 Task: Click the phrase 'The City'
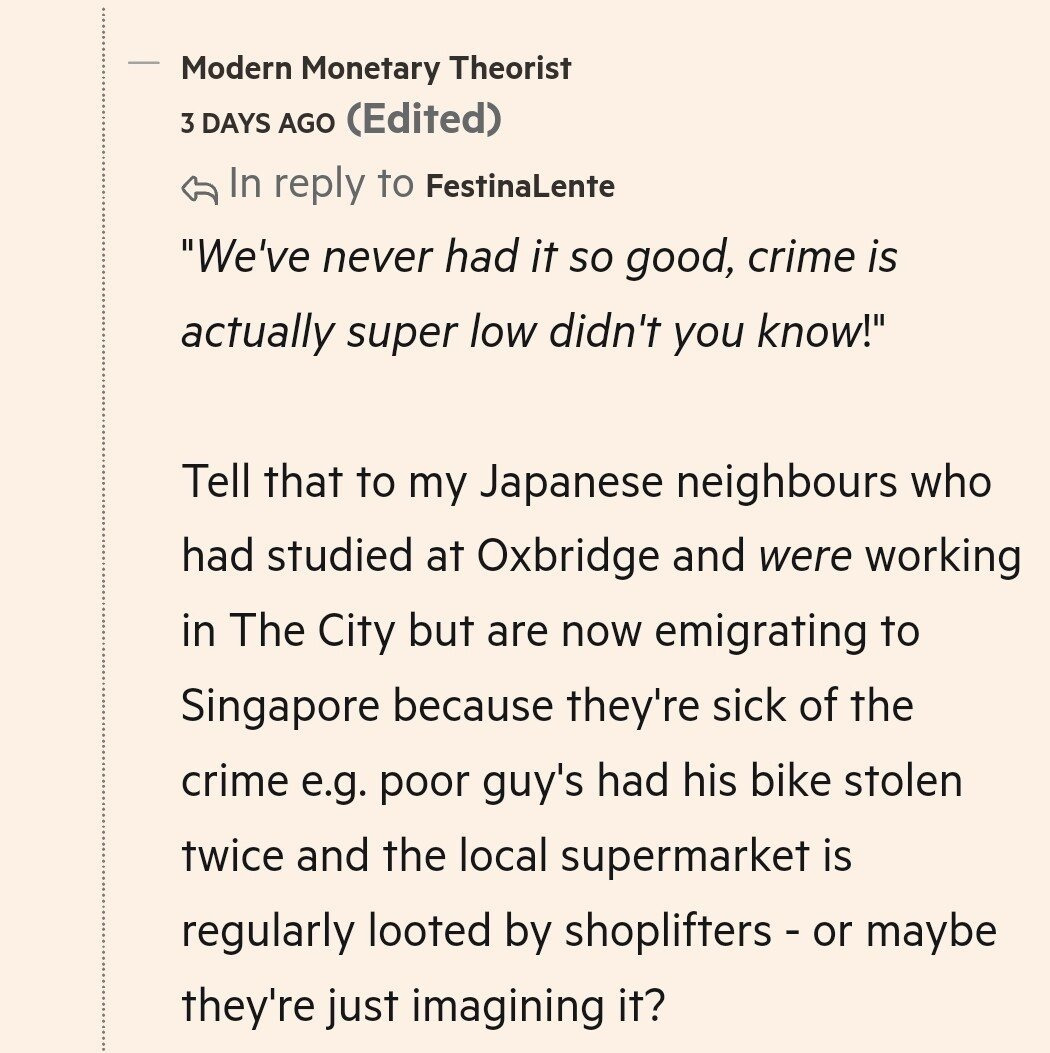(312, 632)
